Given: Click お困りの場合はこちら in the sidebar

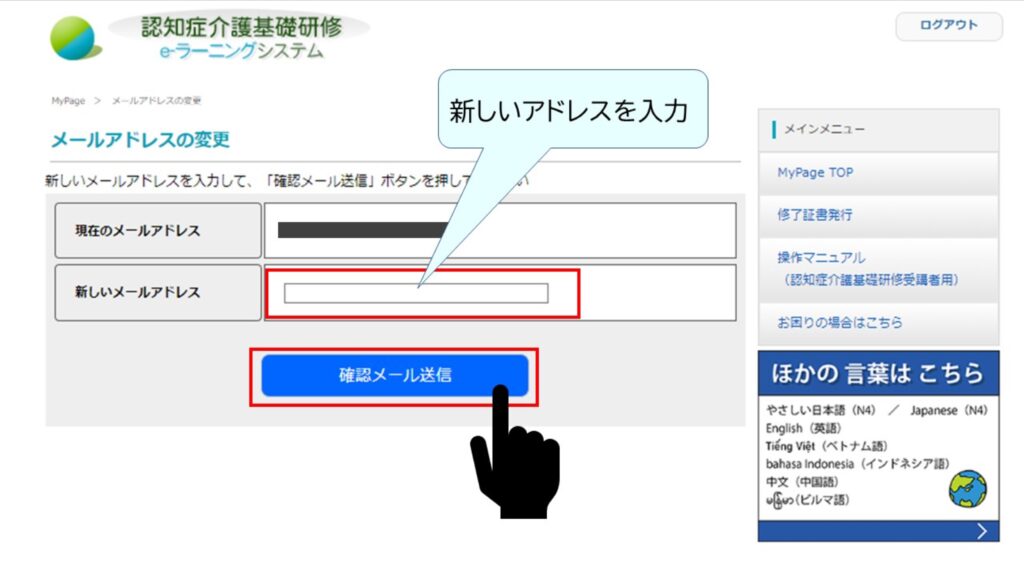Looking at the screenshot, I should (841, 323).
